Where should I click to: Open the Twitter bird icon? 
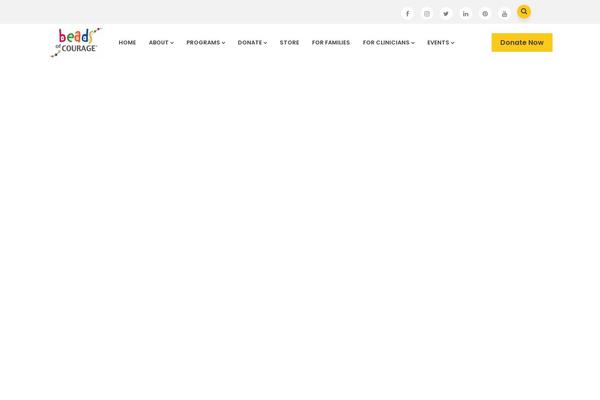[446, 14]
